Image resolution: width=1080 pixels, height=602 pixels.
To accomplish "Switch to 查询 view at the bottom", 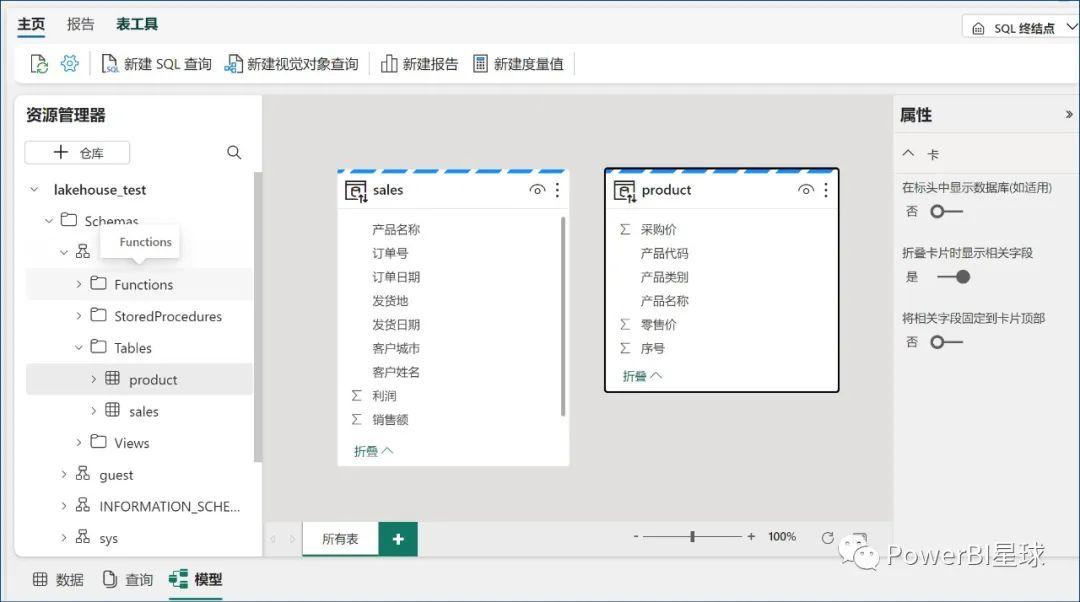I will (x=127, y=578).
